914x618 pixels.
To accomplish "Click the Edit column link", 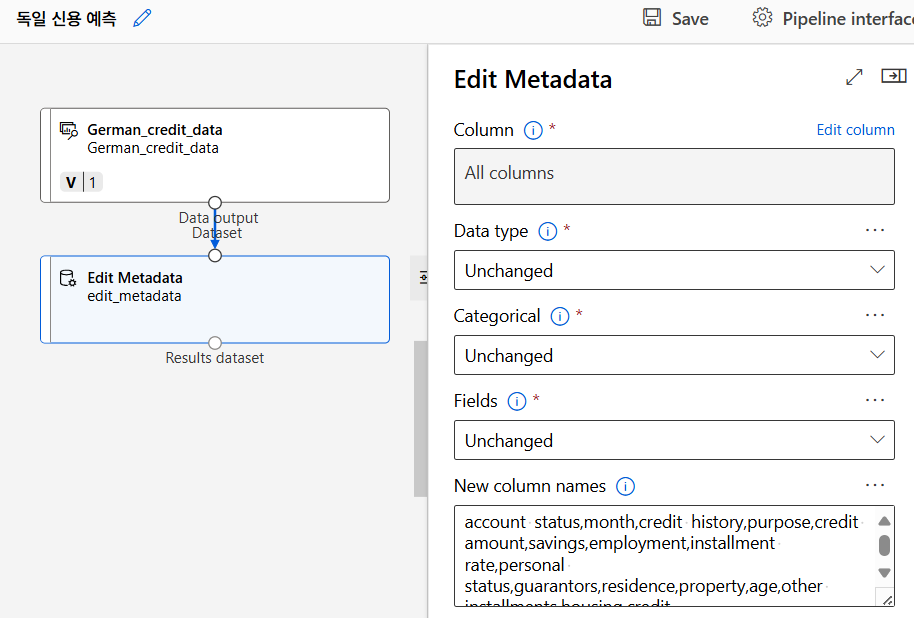I will coord(855,130).
